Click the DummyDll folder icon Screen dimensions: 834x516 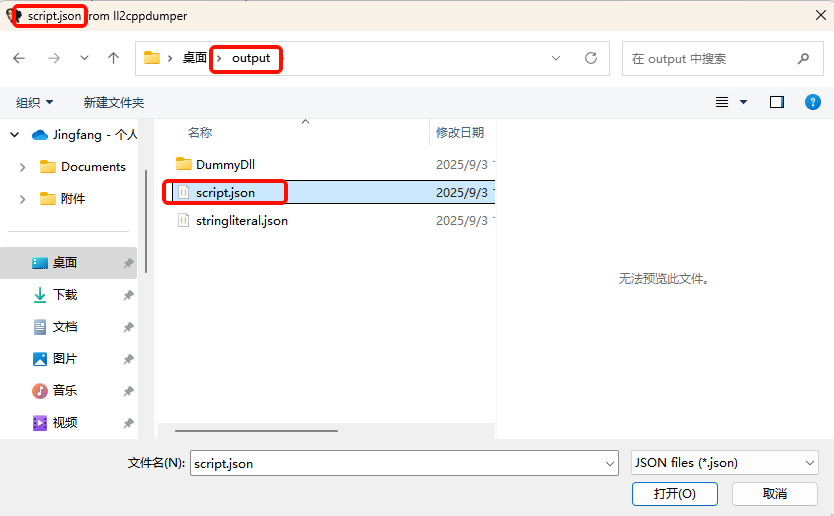coord(184,164)
